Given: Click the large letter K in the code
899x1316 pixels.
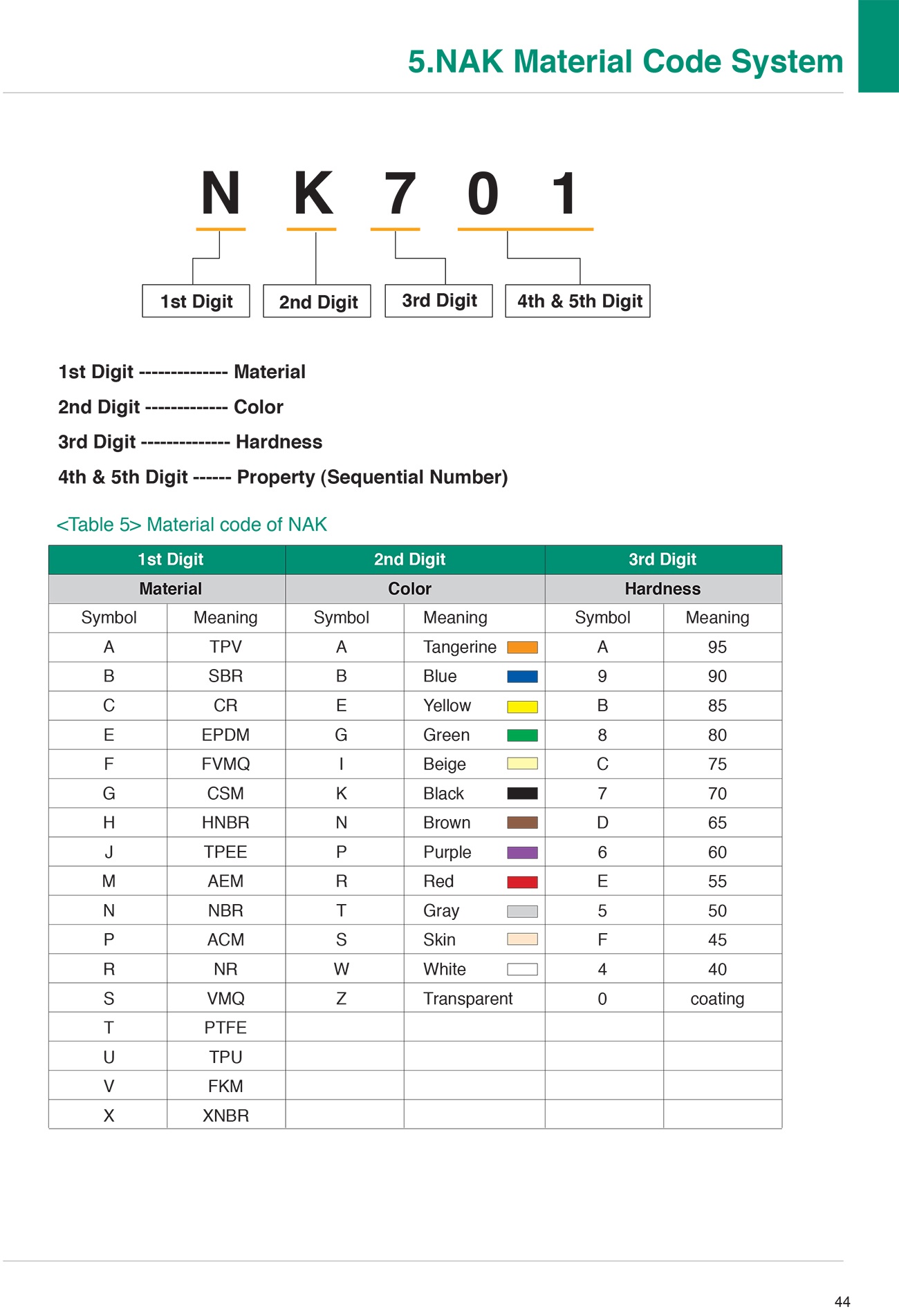Looking at the screenshot, I should click(x=313, y=194).
